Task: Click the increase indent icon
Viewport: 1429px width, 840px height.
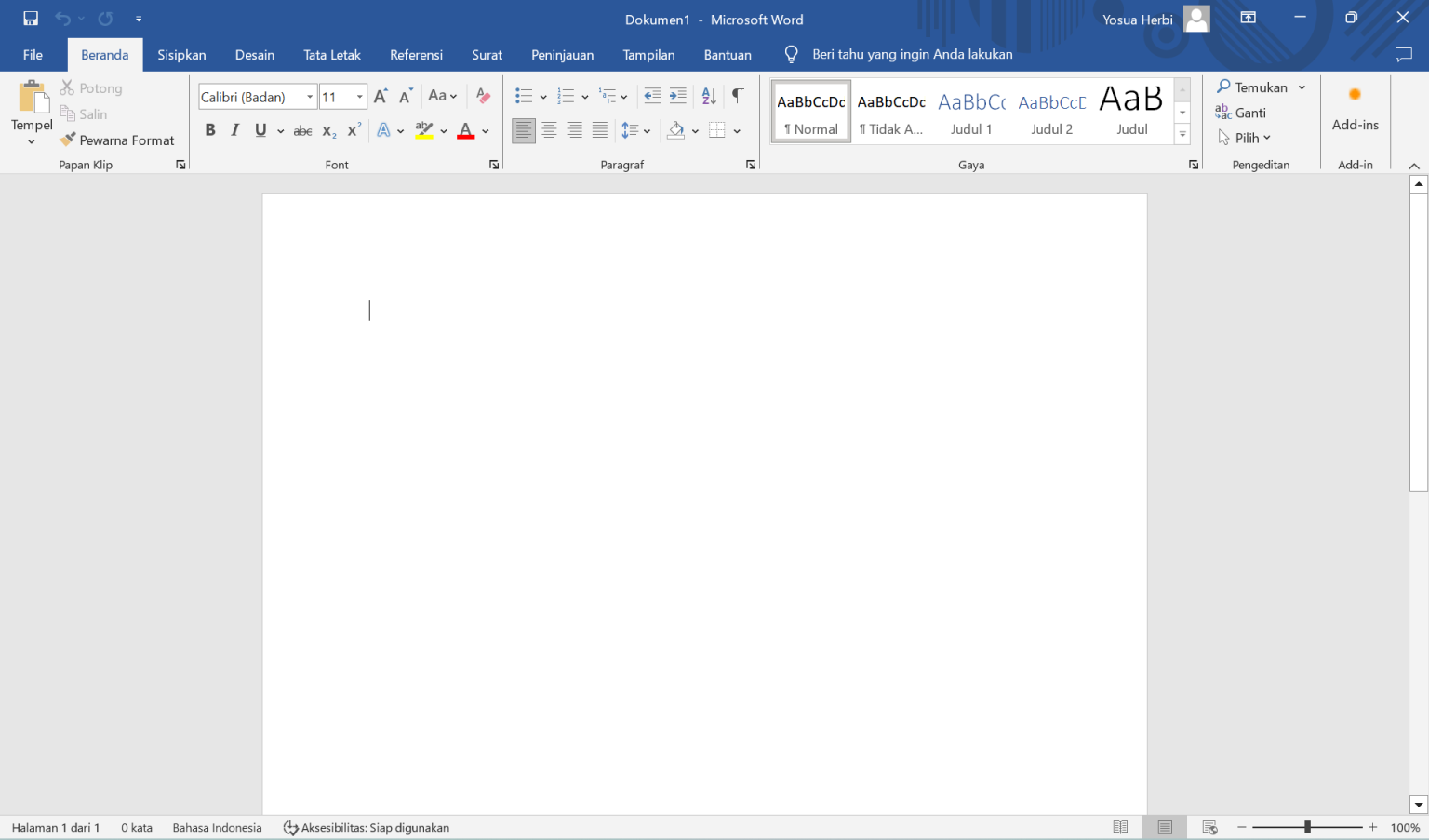Action: (678, 96)
